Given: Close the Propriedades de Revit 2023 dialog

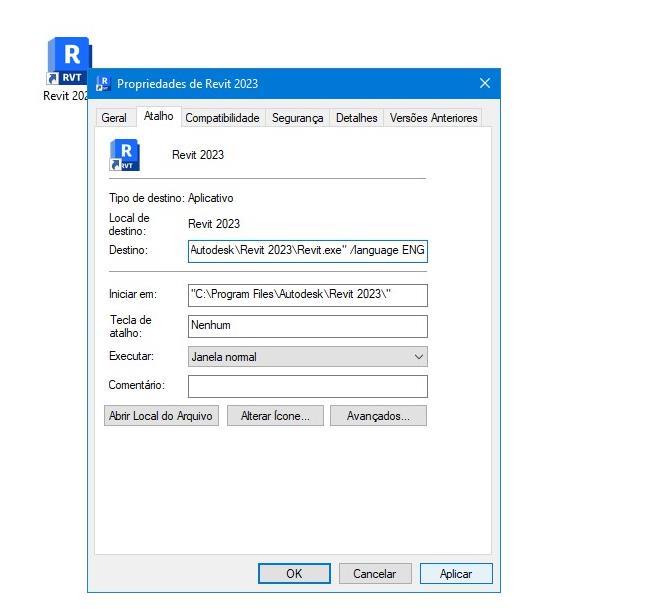Looking at the screenshot, I should 485,83.
